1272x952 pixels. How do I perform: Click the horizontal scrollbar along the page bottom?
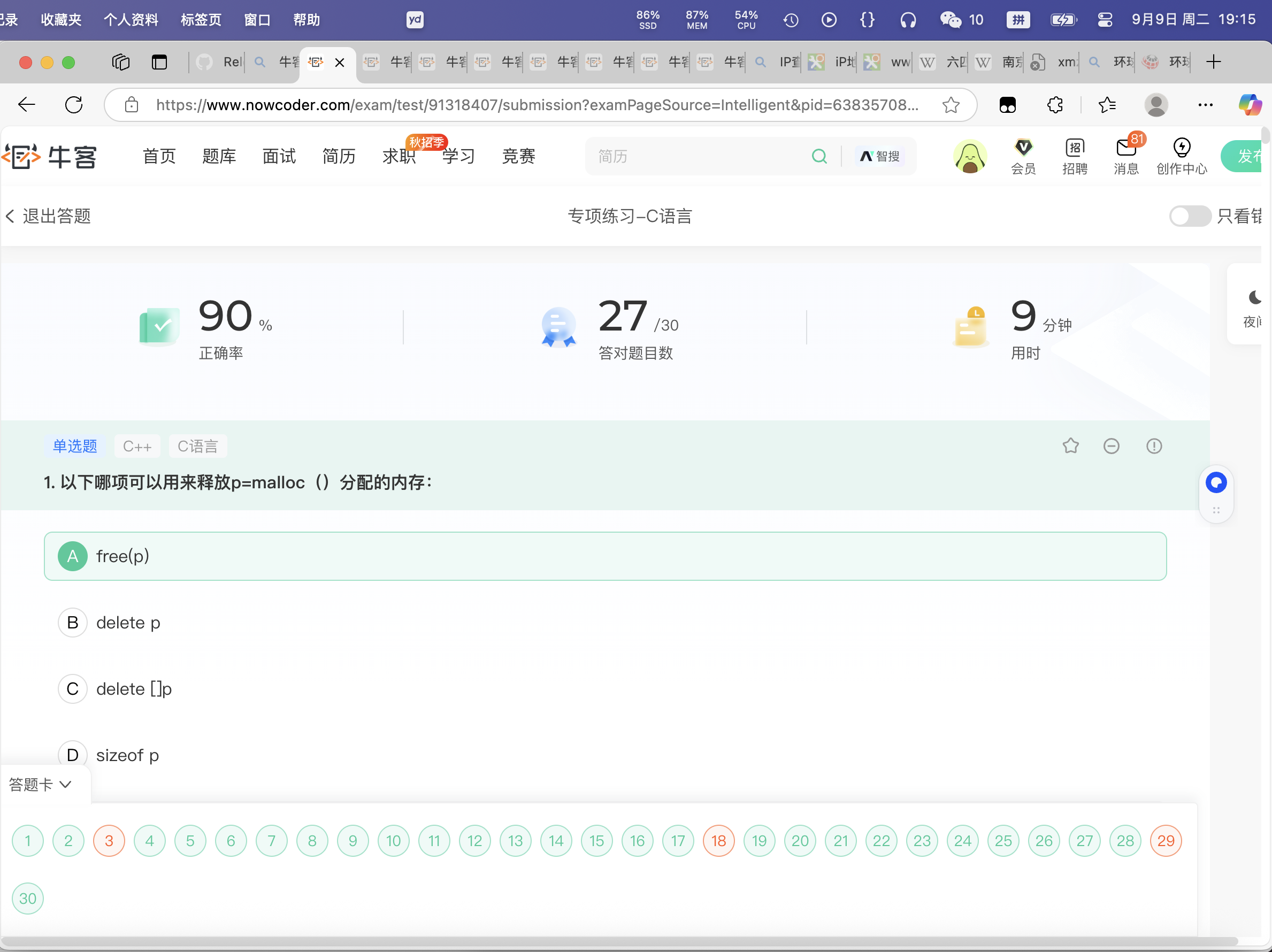(620, 941)
